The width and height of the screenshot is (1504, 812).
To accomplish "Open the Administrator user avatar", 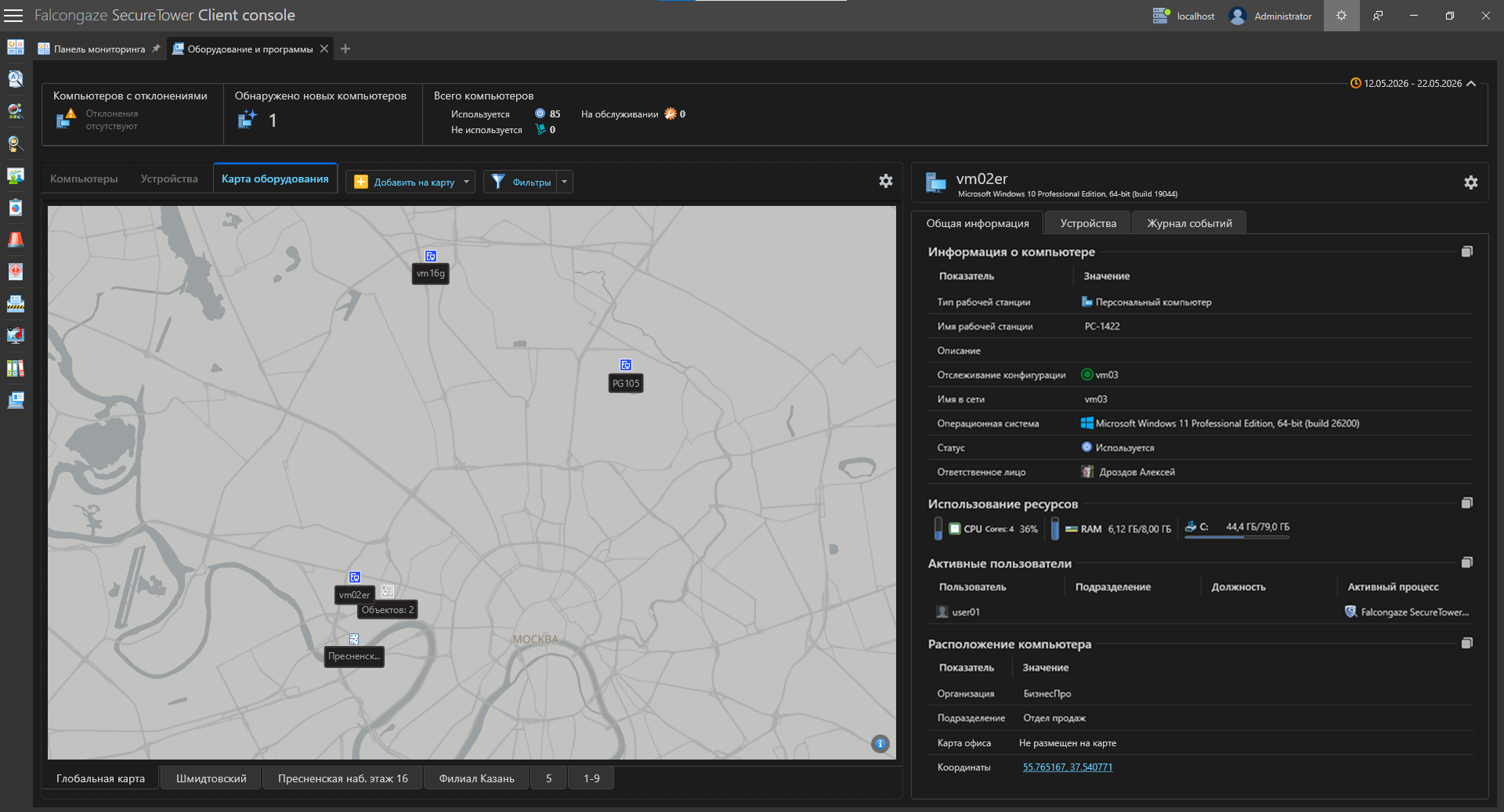I will click(x=1238, y=16).
